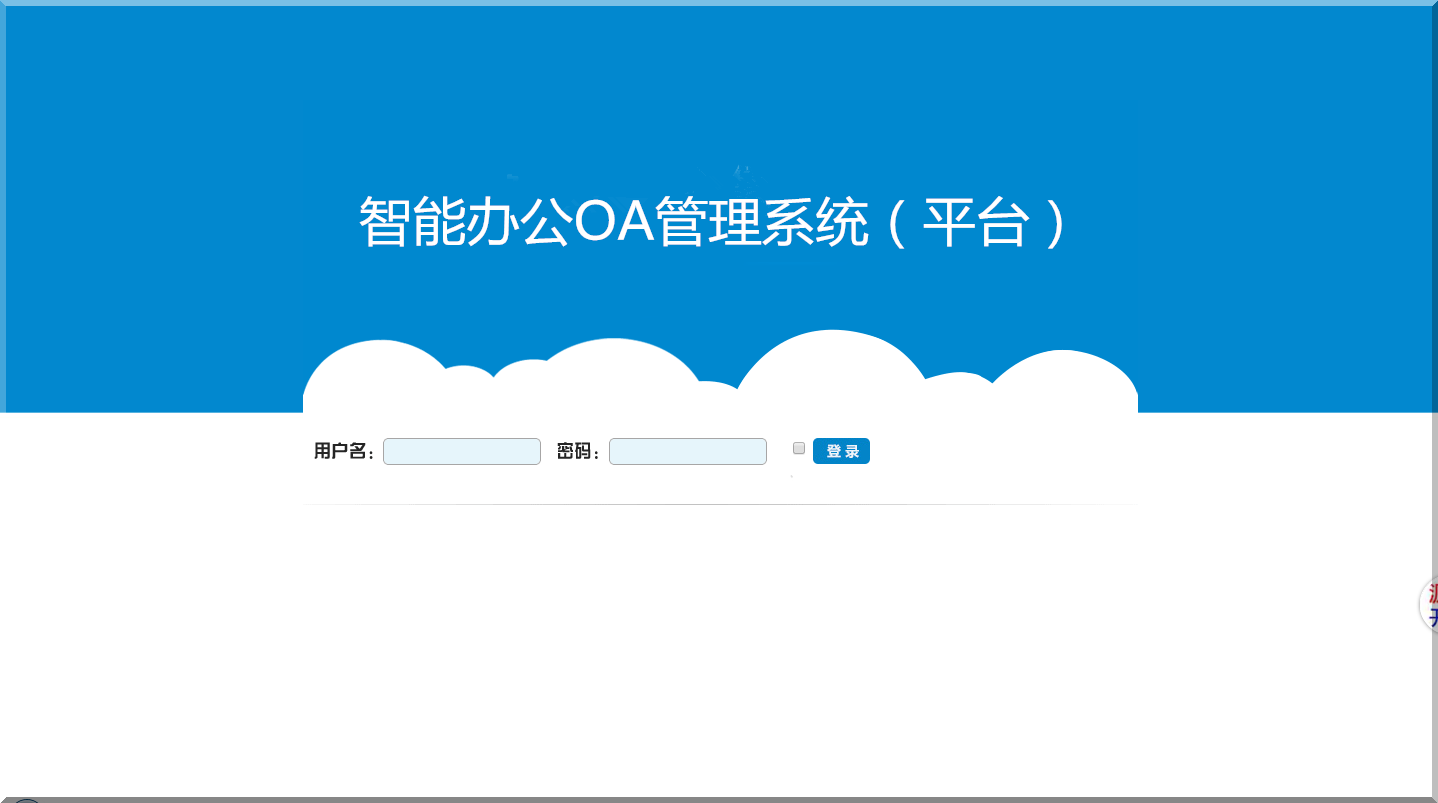Click the 密码 label text
The image size is (1438, 803).
click(x=577, y=452)
